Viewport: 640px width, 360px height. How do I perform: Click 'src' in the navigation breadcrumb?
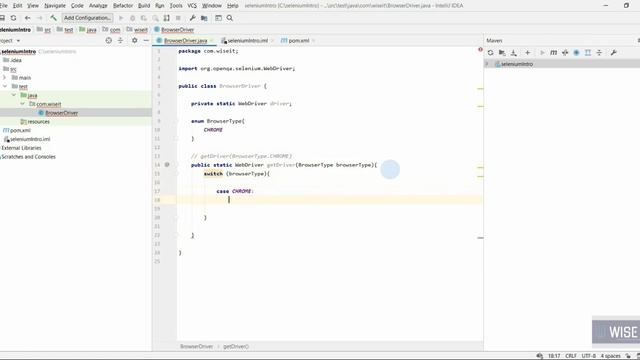pos(47,30)
